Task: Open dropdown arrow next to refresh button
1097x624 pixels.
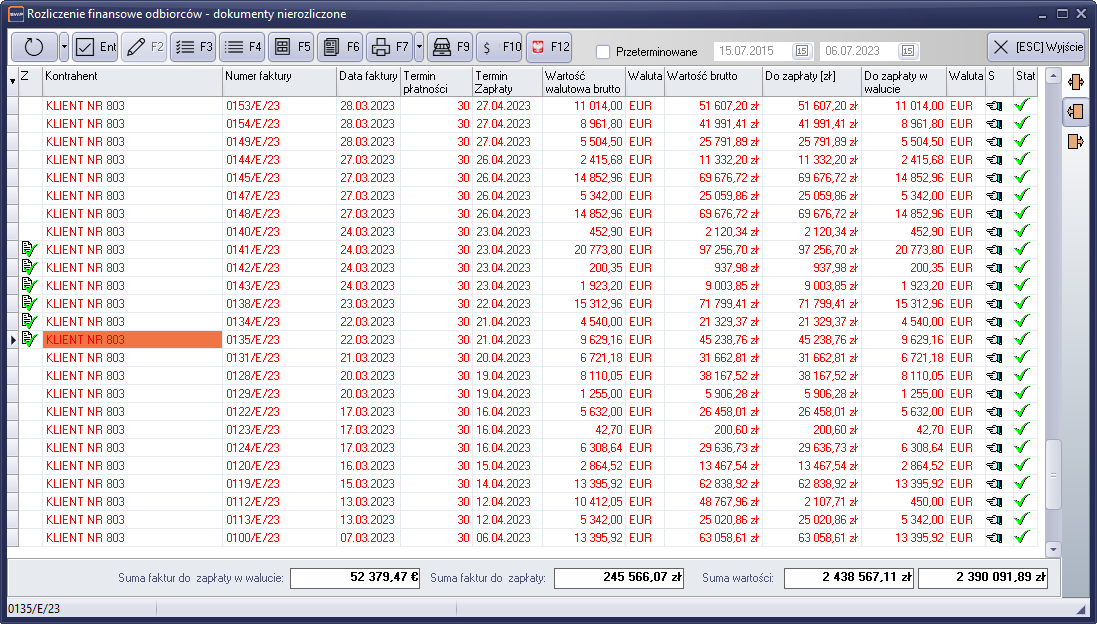Action: point(64,47)
